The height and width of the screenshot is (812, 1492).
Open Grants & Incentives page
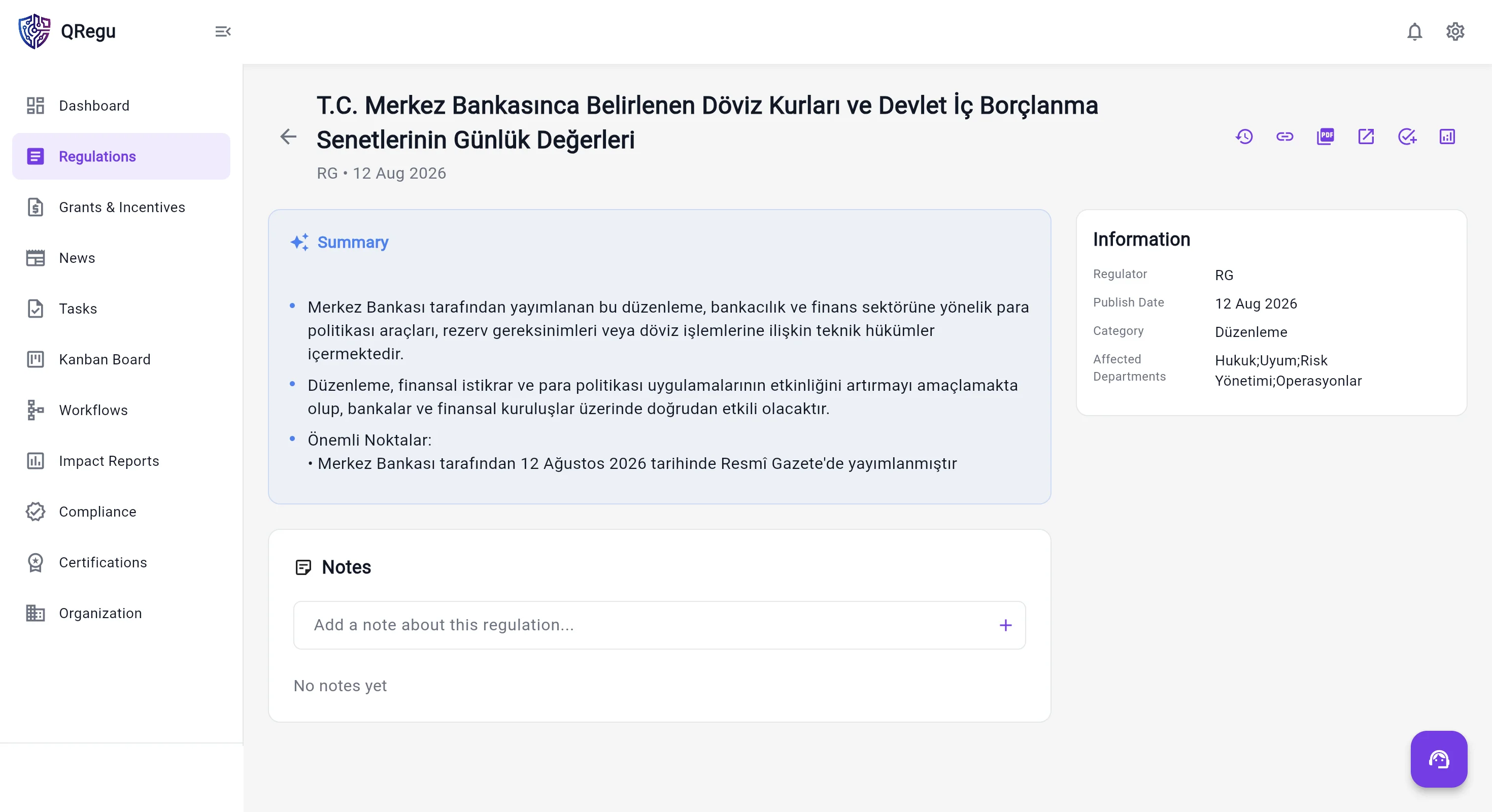click(121, 208)
